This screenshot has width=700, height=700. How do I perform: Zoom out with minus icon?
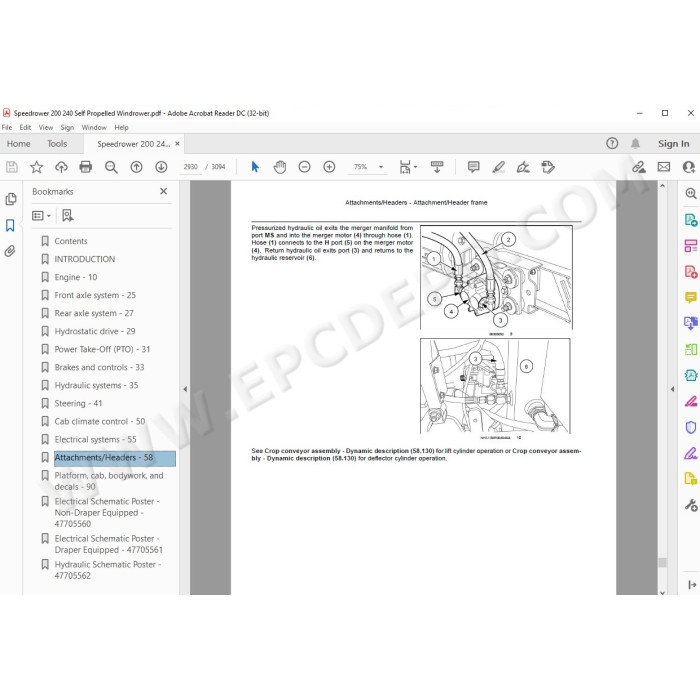(304, 167)
